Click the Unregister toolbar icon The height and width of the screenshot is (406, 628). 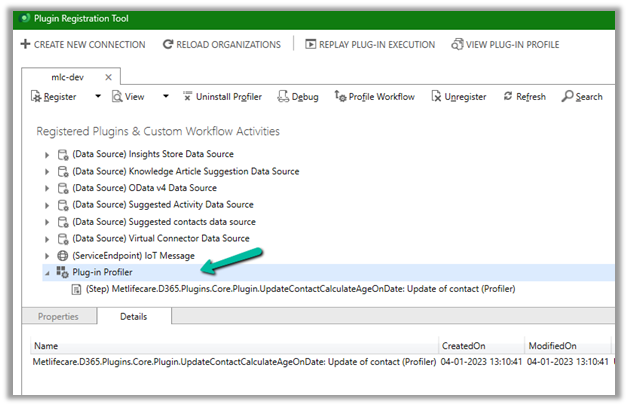[436, 97]
